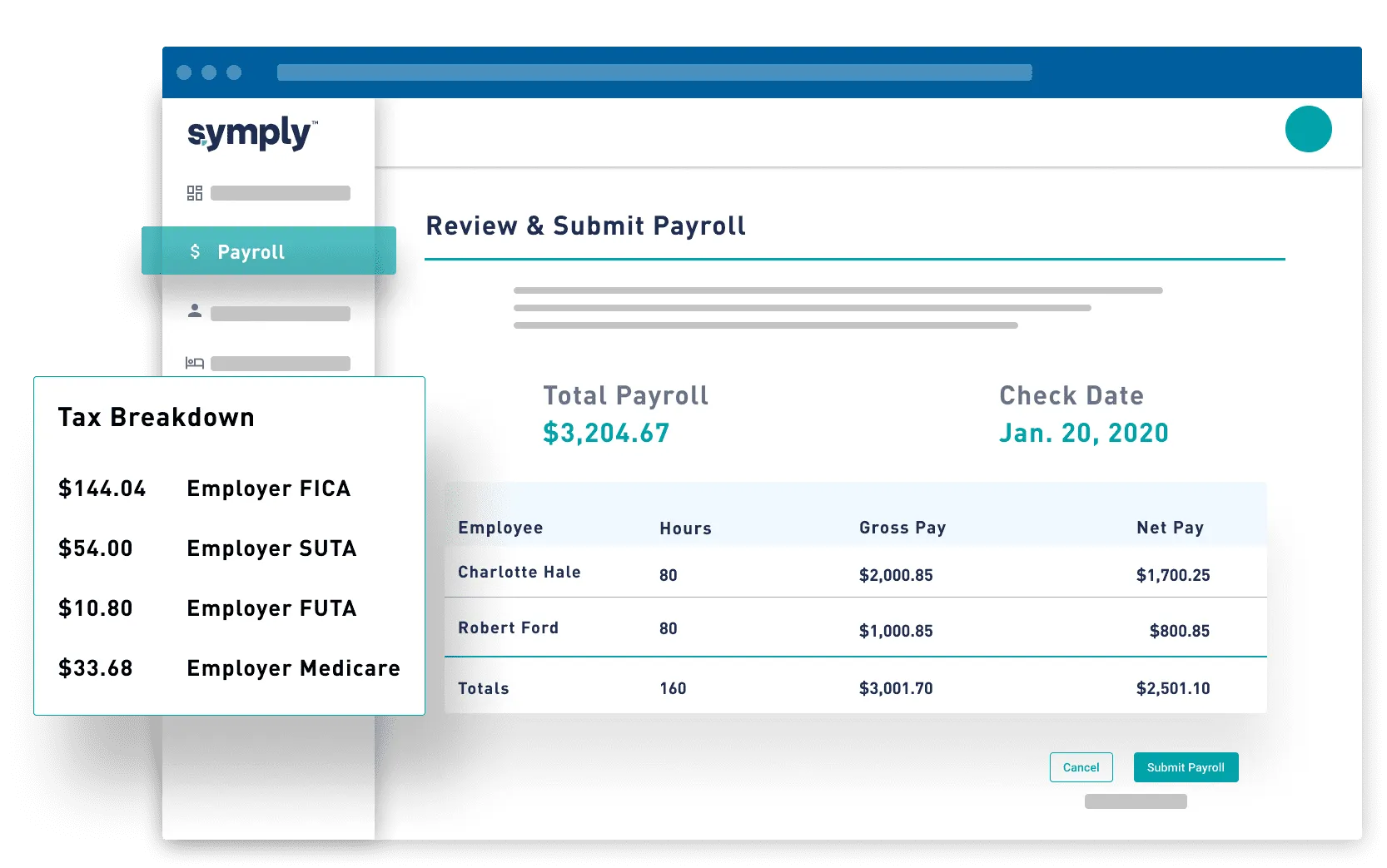Screen dimensions: 1387x868
Task: Click Employer FICA in the Tax Breakdown
Action: pyautogui.click(x=268, y=489)
